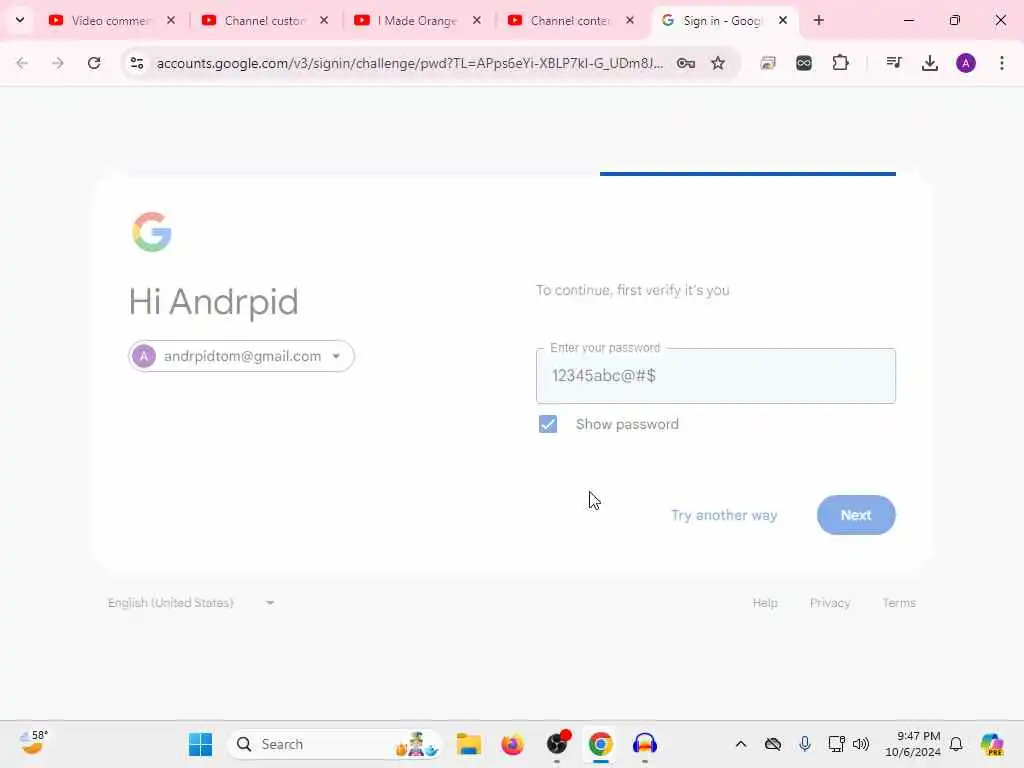Image resolution: width=1024 pixels, height=768 pixels.
Task: Open the volume tray icon
Action: pyautogui.click(x=861, y=744)
